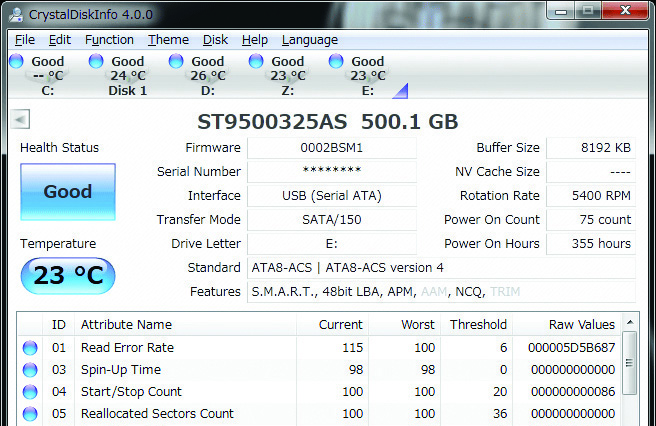The image size is (656, 426).
Task: Open the Theme menu
Action: [168, 40]
